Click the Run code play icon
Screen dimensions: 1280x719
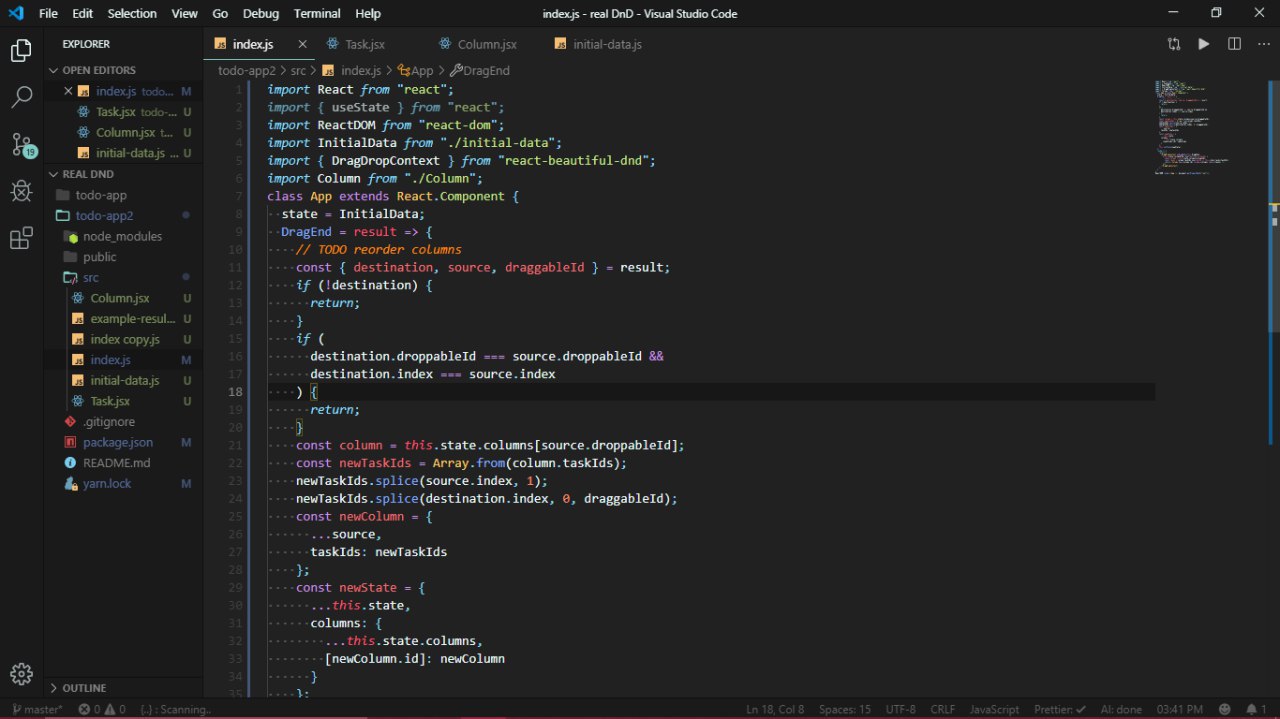[x=1203, y=44]
